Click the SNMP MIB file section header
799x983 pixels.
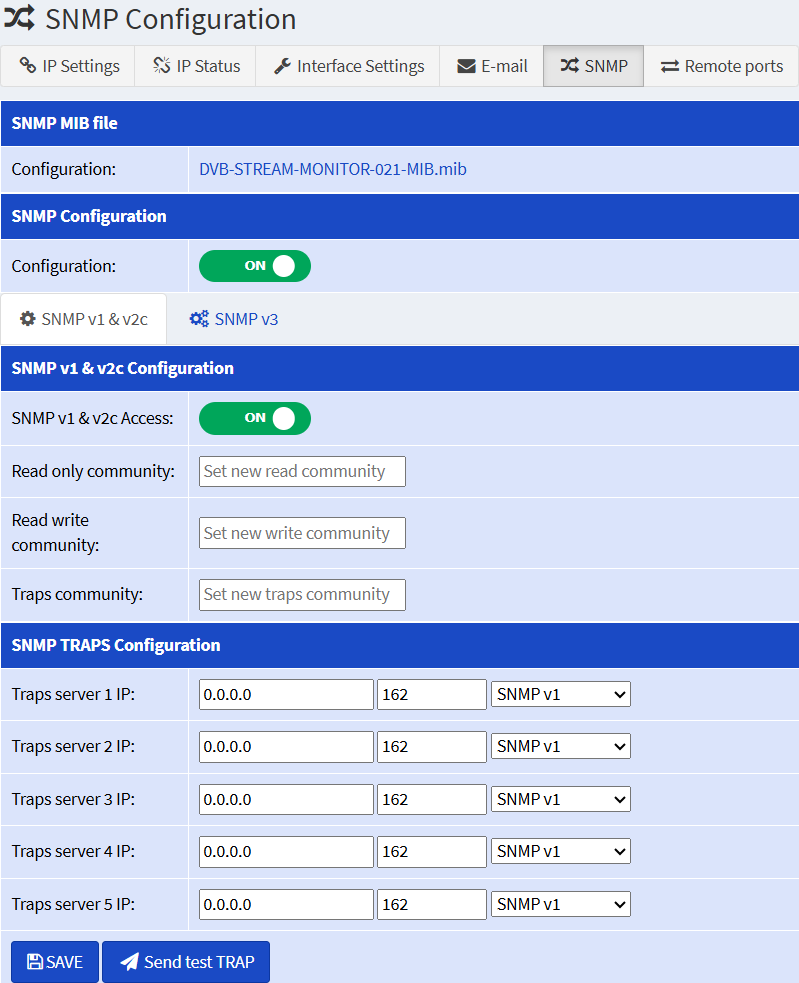click(400, 124)
